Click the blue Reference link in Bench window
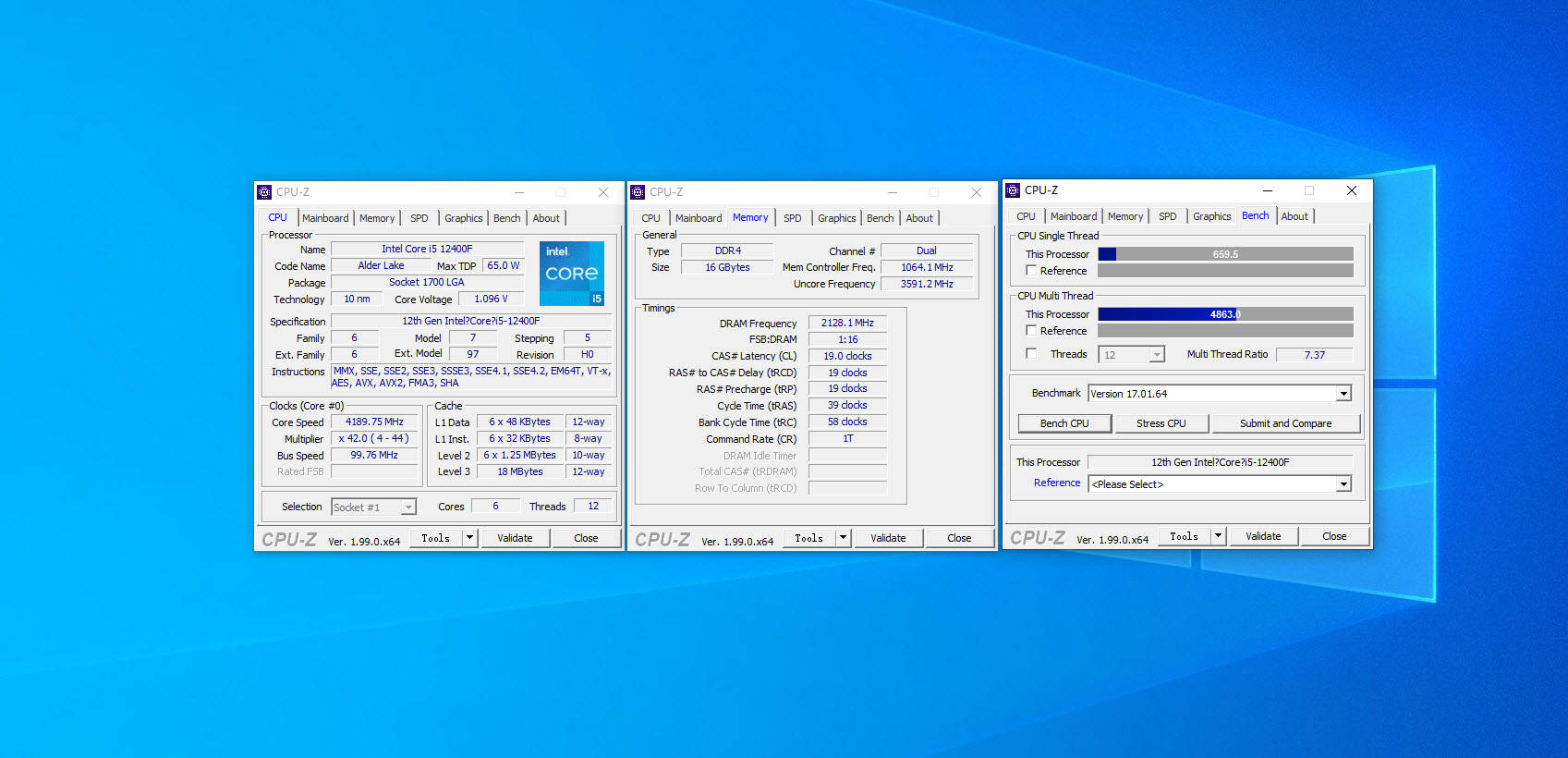1568x758 pixels. coord(1057,483)
